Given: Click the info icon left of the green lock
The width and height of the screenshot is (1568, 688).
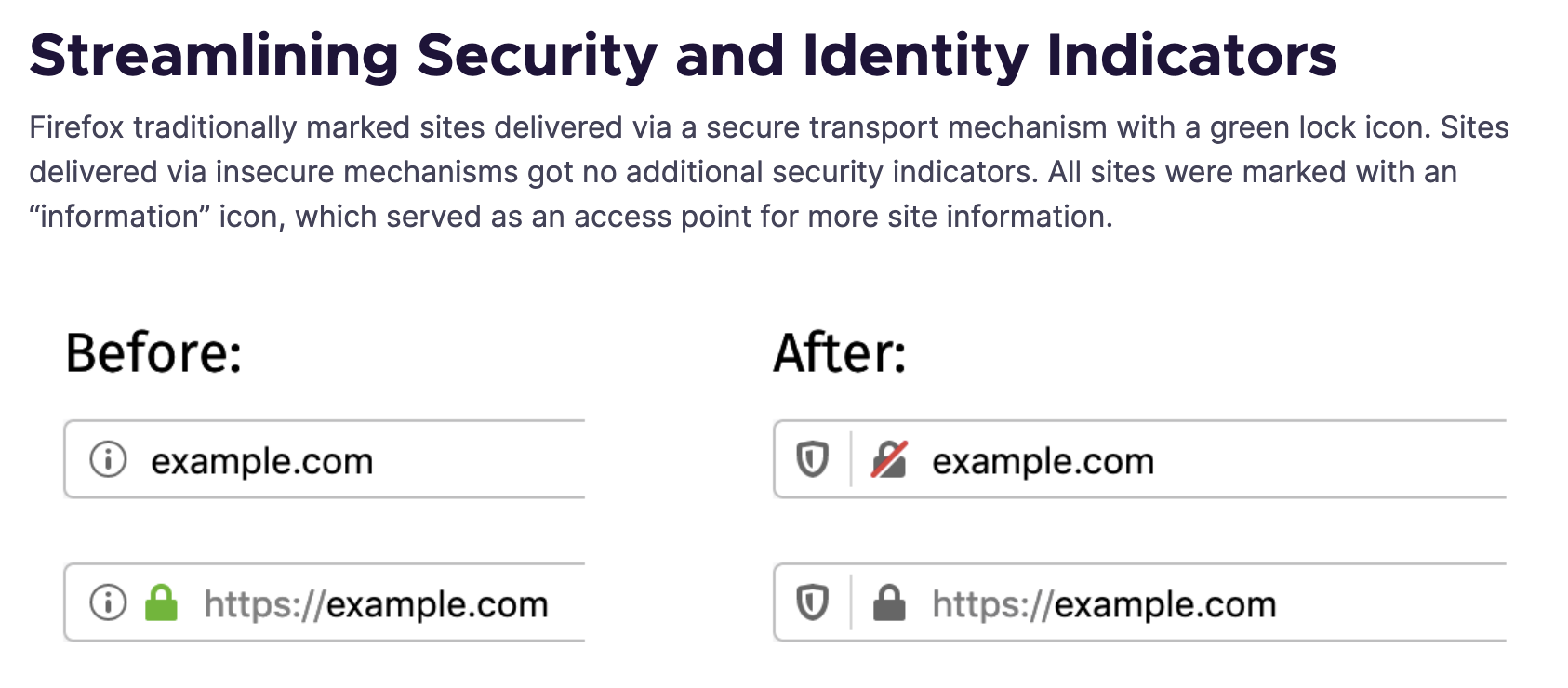Looking at the screenshot, I should pyautogui.click(x=108, y=602).
